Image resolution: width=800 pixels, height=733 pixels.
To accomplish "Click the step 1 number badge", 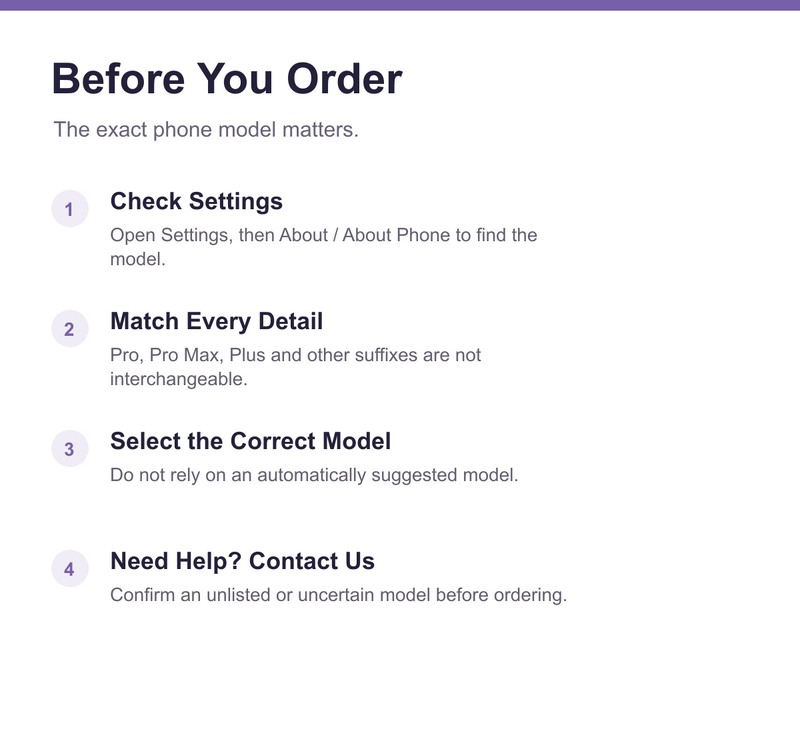I will (70, 209).
